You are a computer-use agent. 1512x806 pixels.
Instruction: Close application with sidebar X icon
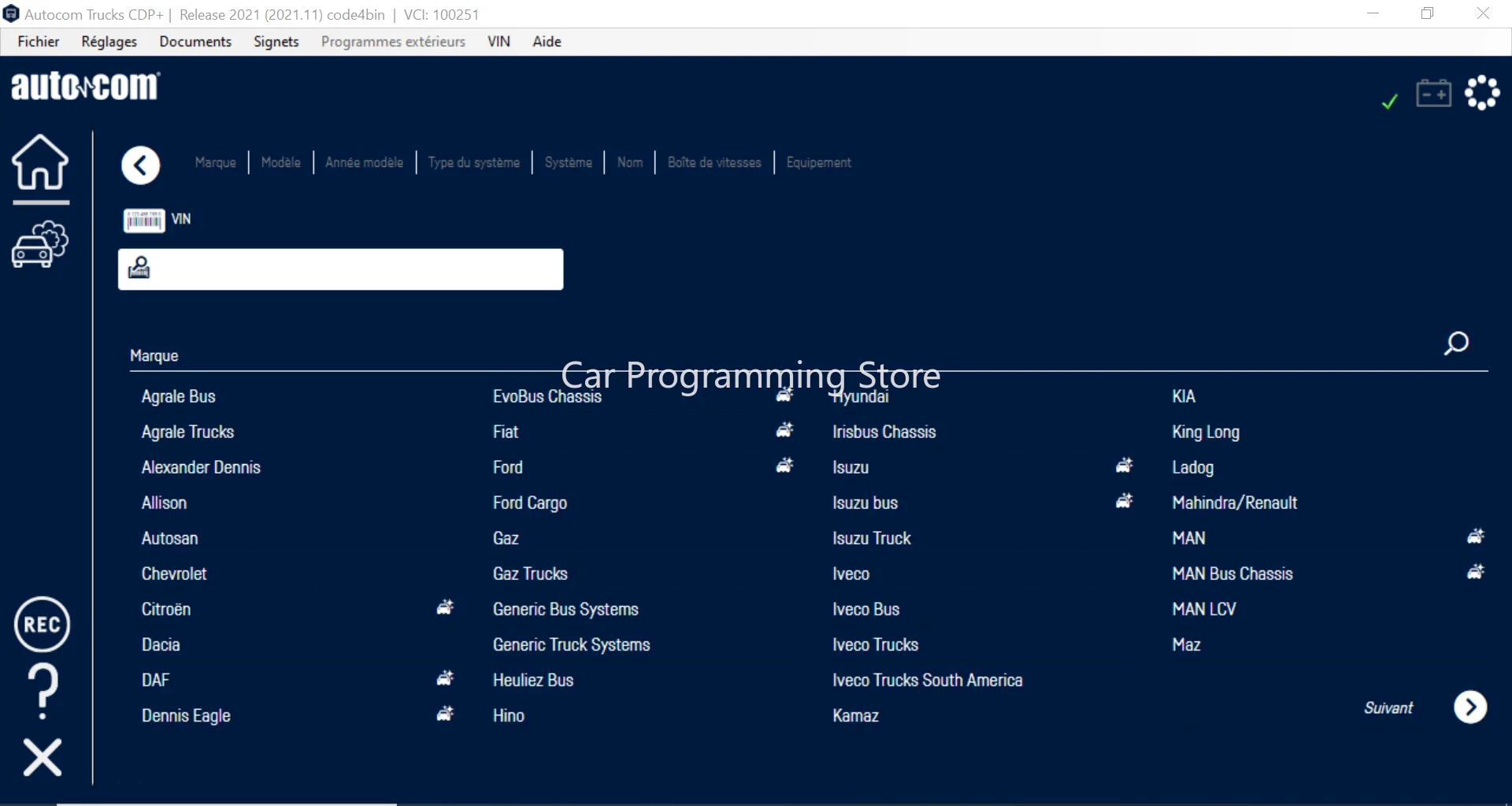[43, 757]
